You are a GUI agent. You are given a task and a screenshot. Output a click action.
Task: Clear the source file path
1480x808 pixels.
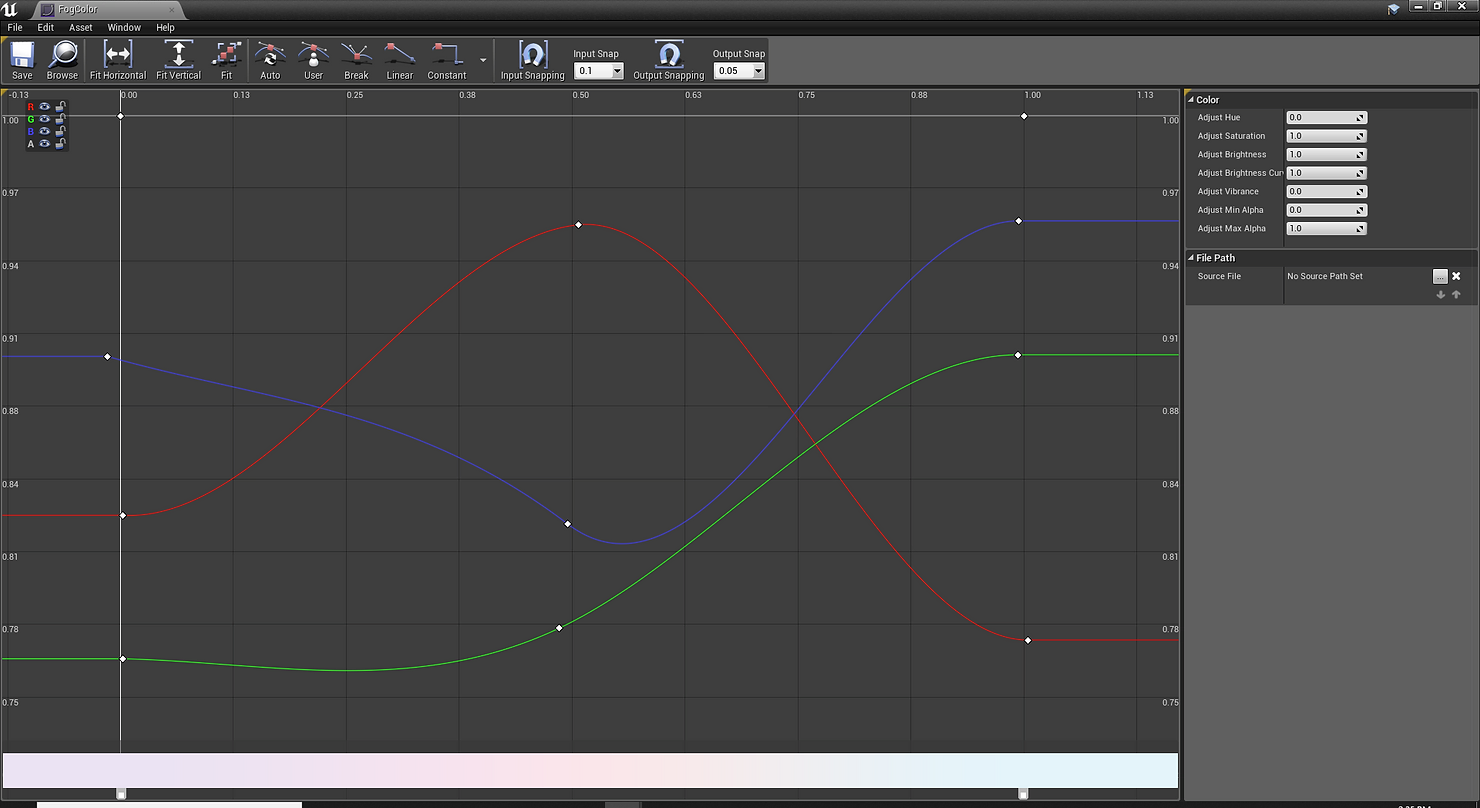click(1457, 276)
